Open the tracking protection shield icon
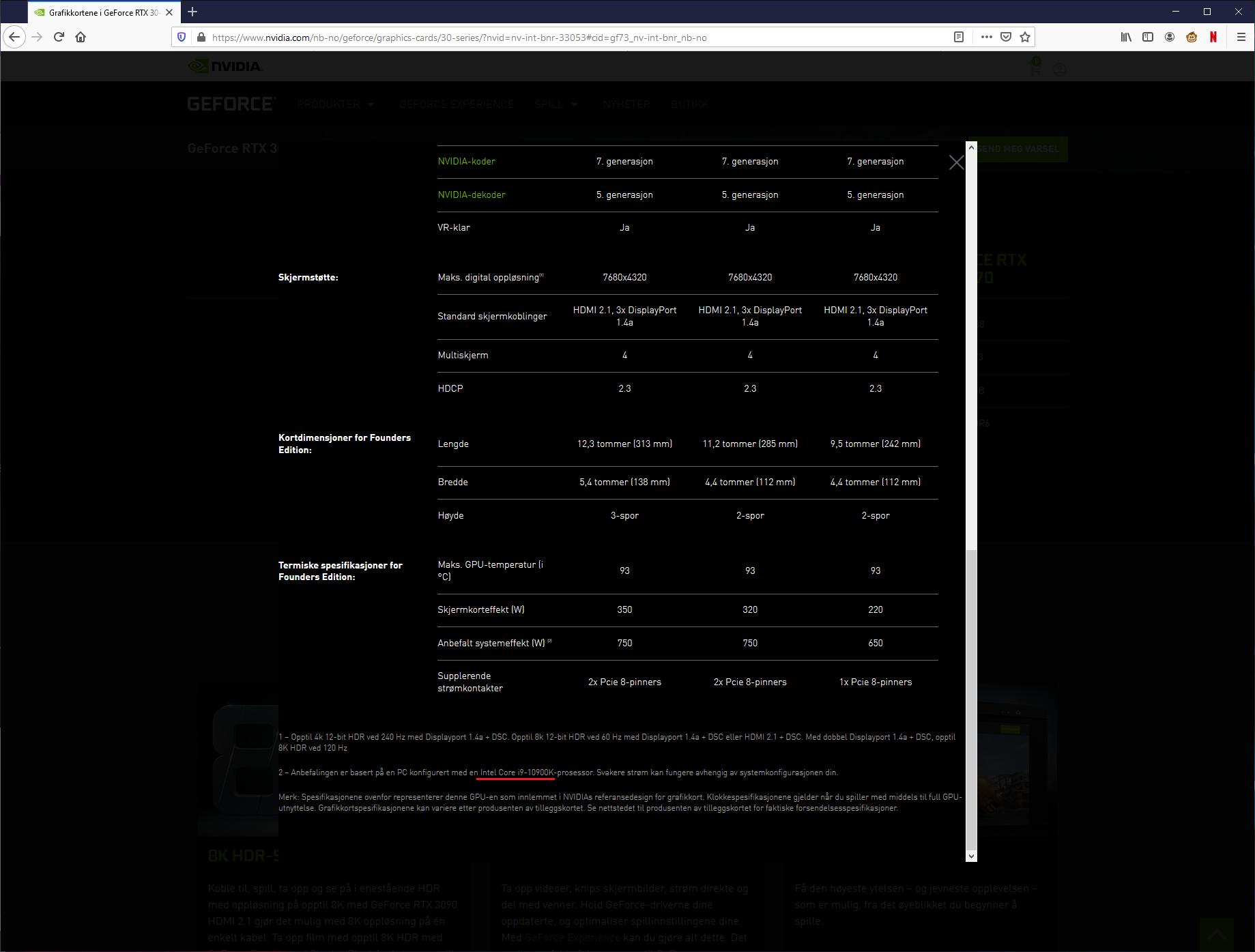 [182, 37]
